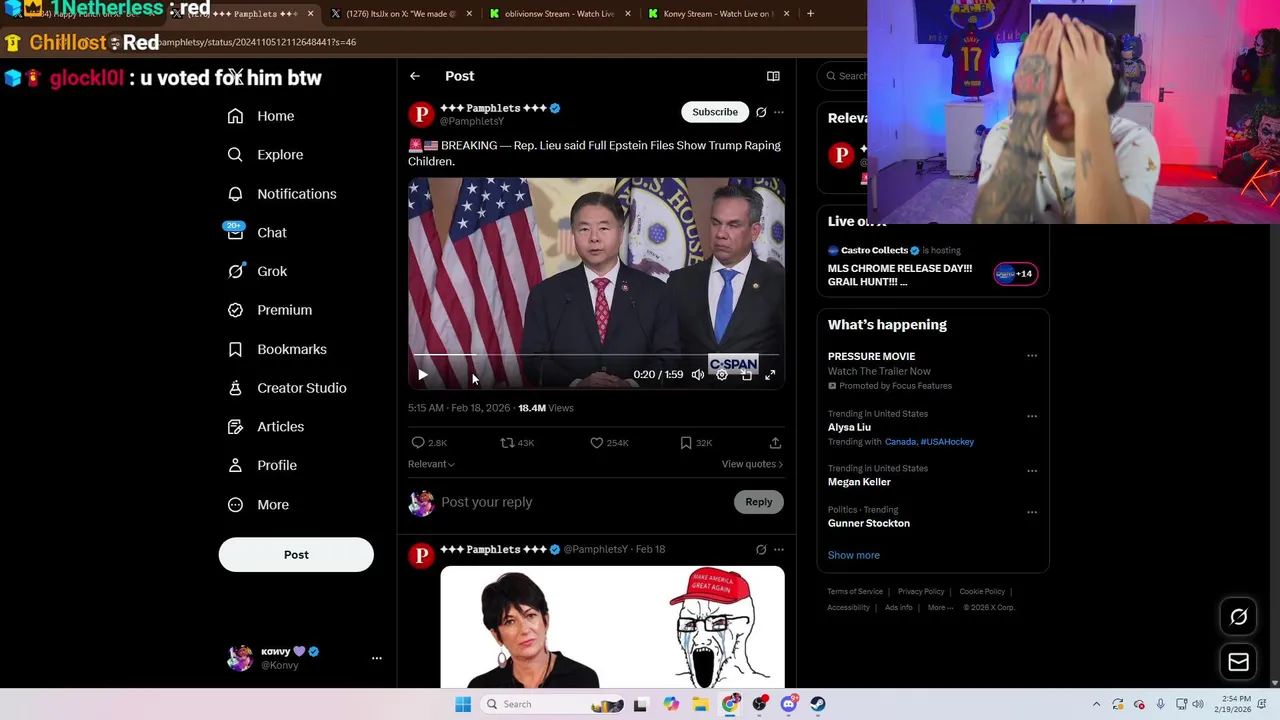
Task: Switch to oblivionsw Stream browser tab
Action: (560, 14)
